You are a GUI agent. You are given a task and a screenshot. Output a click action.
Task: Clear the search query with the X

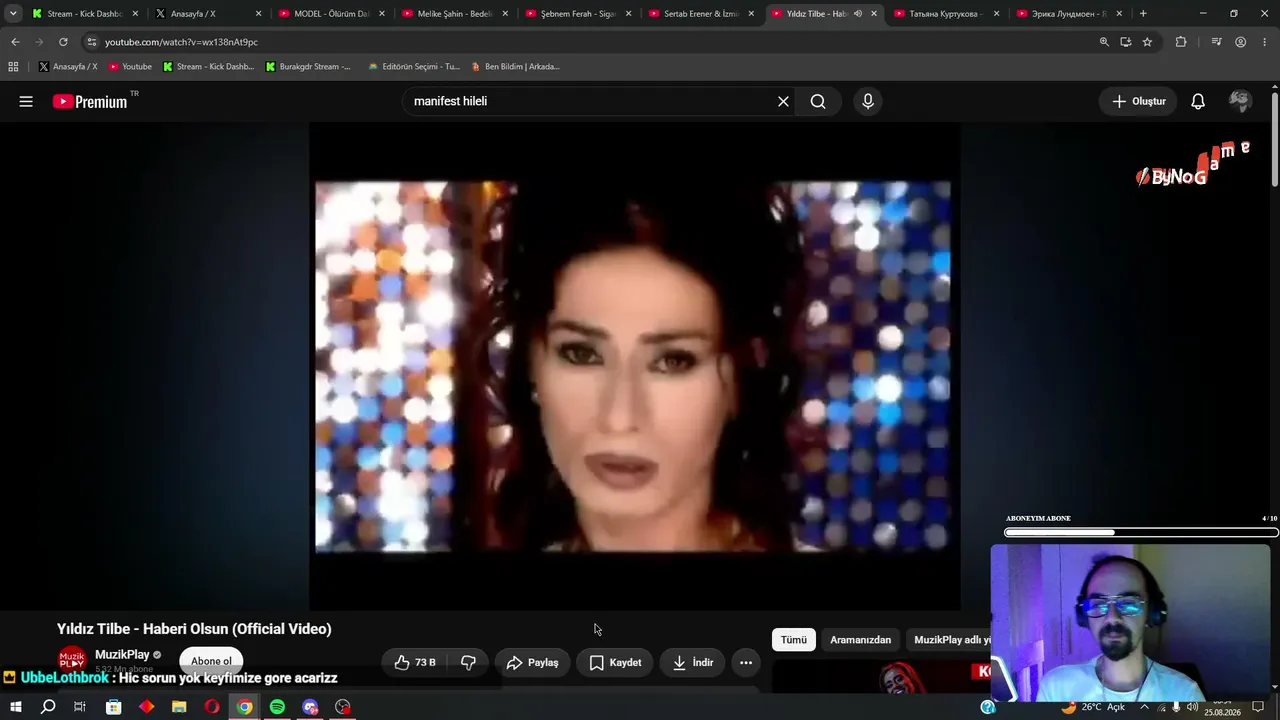click(x=783, y=101)
